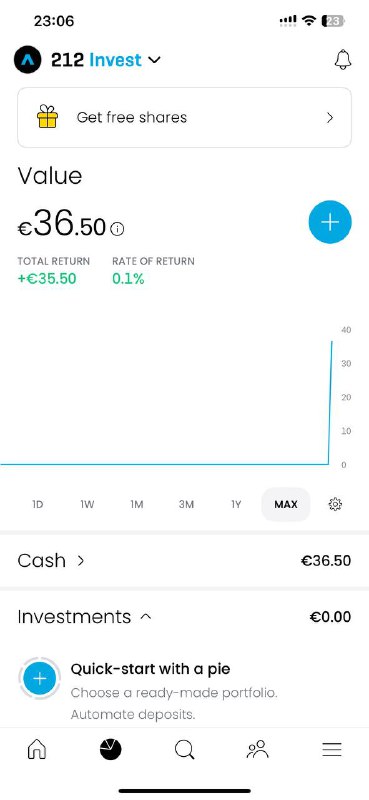The height and width of the screenshot is (800, 369).
Task: Select the 1M chart range
Action: [136, 505]
